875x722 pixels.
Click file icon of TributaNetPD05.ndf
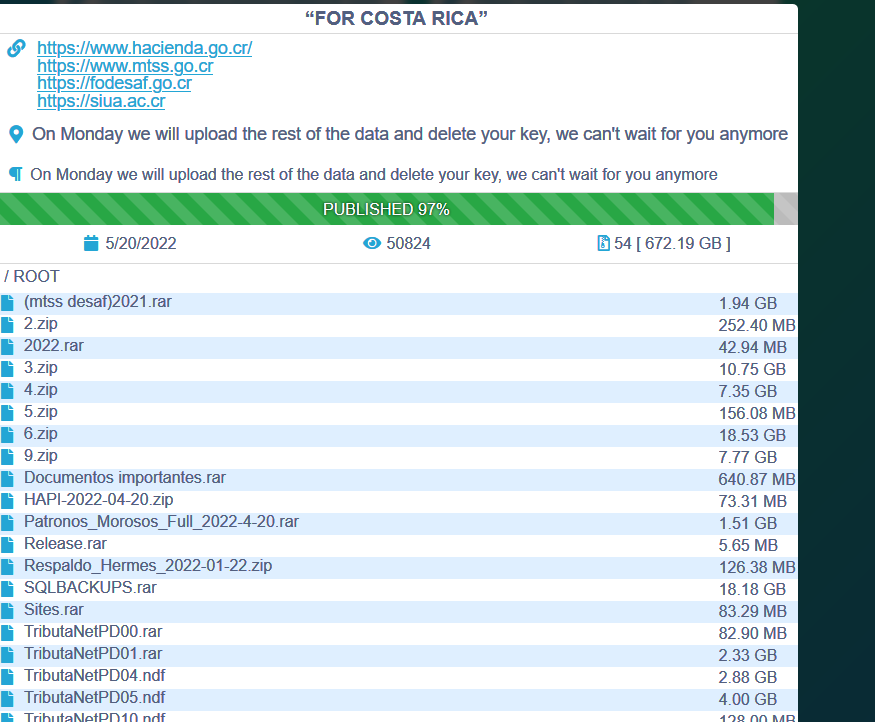tap(7, 699)
